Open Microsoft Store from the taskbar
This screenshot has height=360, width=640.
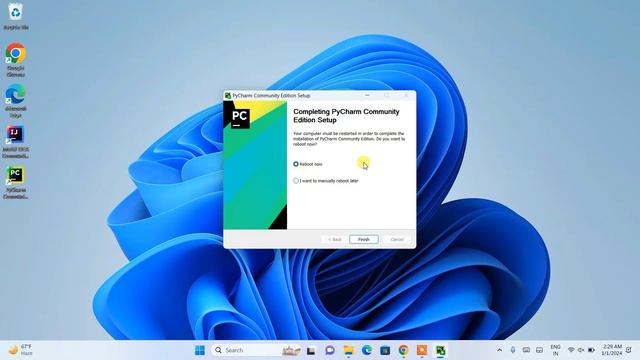pos(385,350)
